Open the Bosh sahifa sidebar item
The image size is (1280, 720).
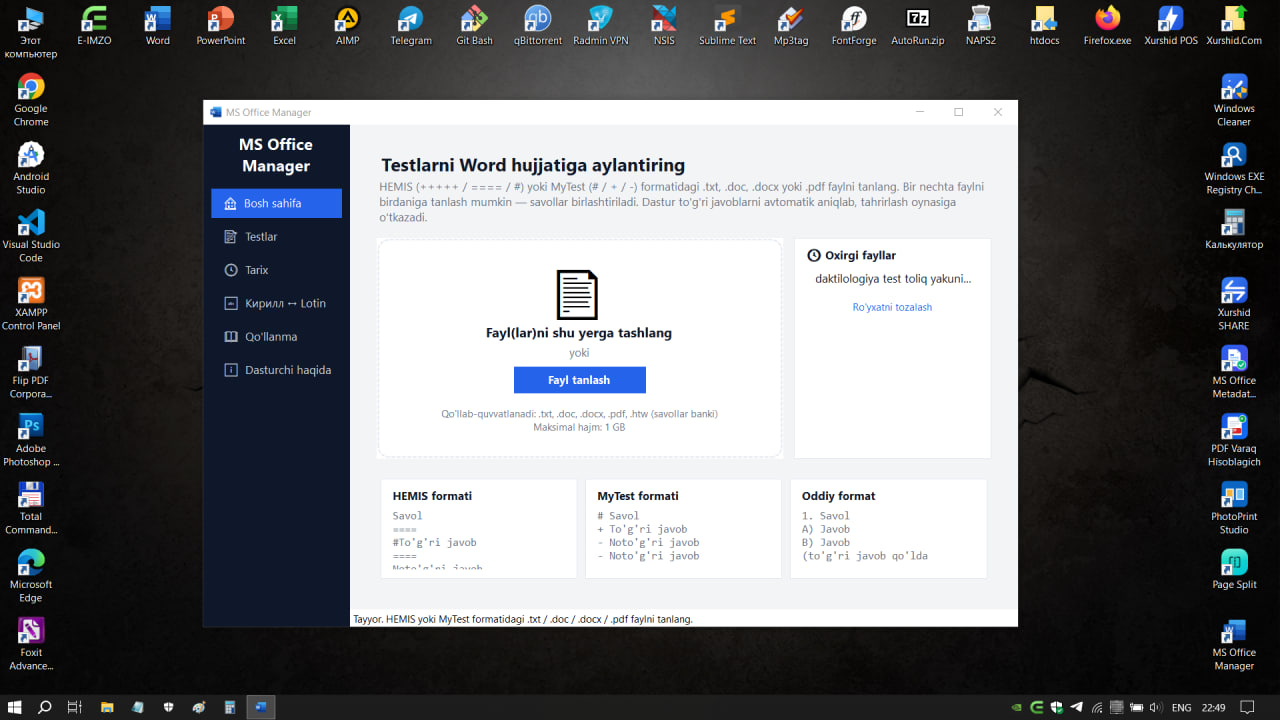276,203
